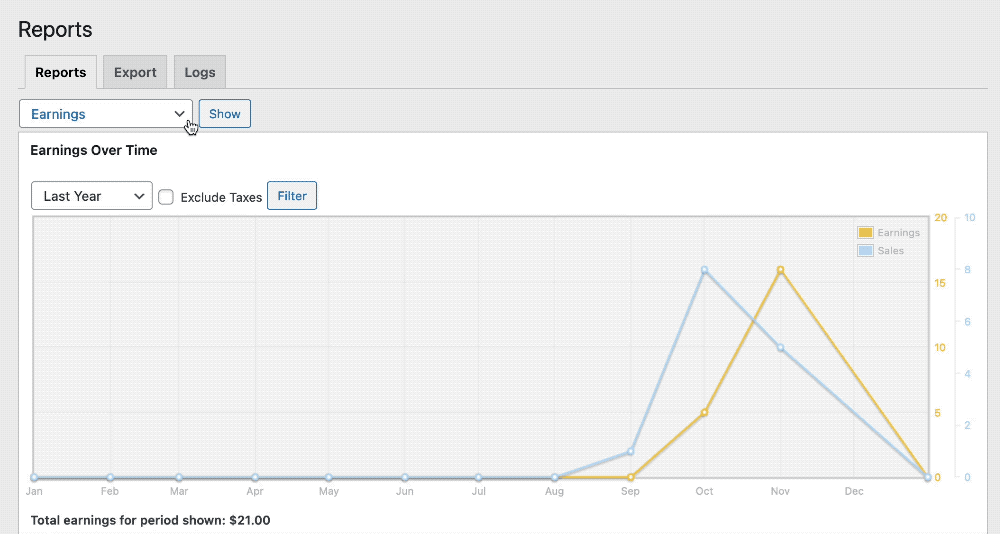Click the Earnings data point at Oct
Screen dimensions: 1000x534
tap(705, 412)
